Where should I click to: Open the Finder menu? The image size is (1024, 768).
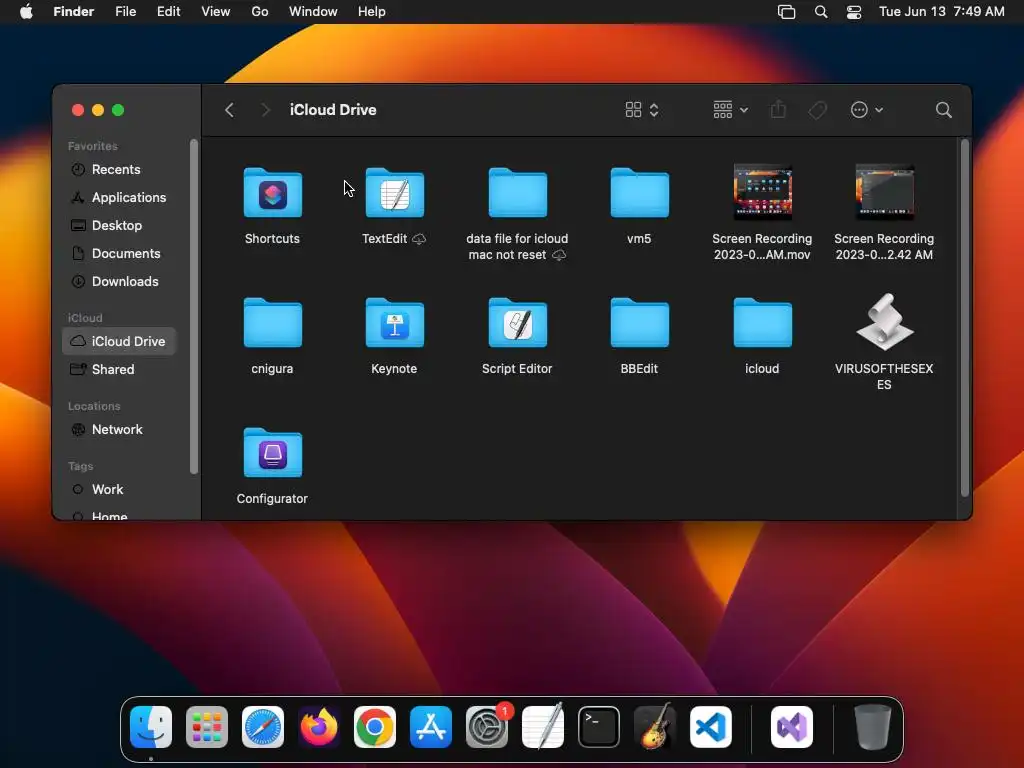73,12
